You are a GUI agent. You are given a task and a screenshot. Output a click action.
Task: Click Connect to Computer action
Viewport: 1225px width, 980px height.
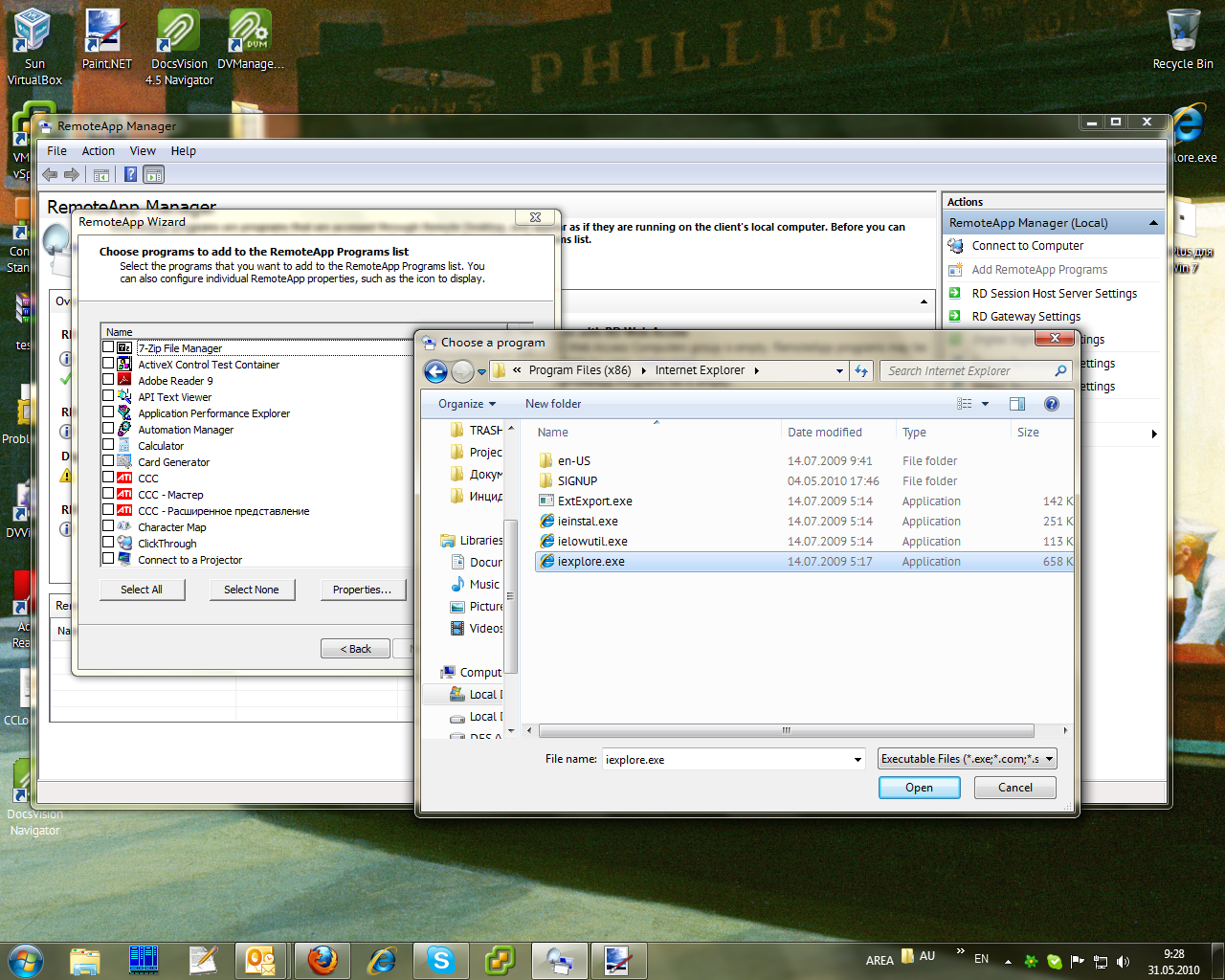1027,246
